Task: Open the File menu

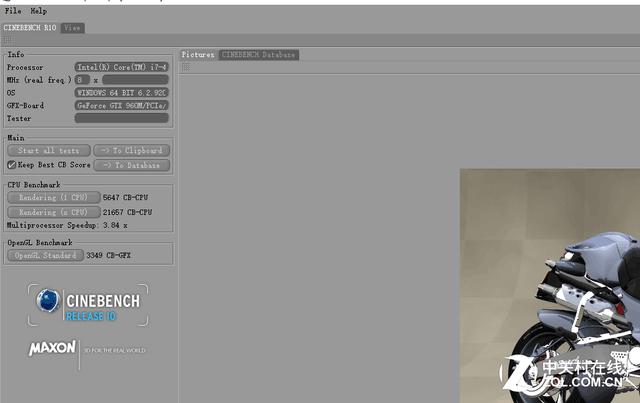Action: coord(13,11)
